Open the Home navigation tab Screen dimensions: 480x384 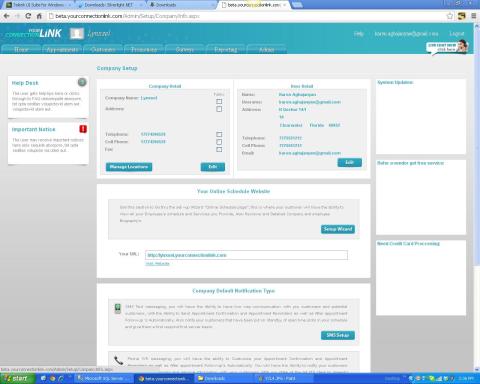21,49
